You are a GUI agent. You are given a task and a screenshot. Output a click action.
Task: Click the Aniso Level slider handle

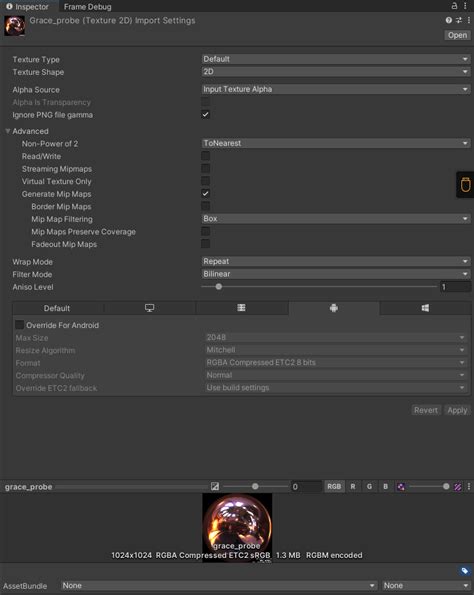pyautogui.click(x=219, y=286)
